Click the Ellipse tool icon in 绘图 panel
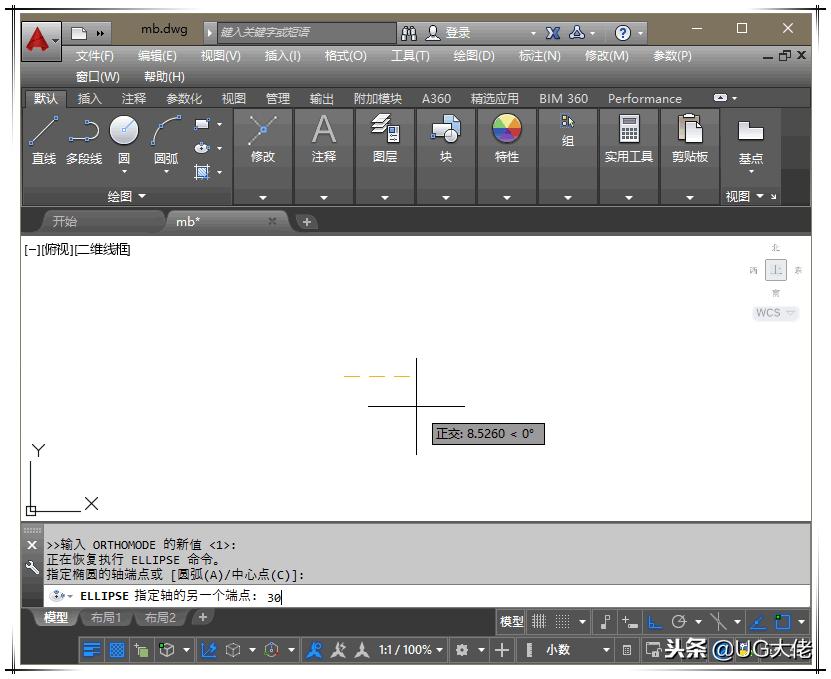Viewport: 831px width, 679px height. (x=202, y=148)
